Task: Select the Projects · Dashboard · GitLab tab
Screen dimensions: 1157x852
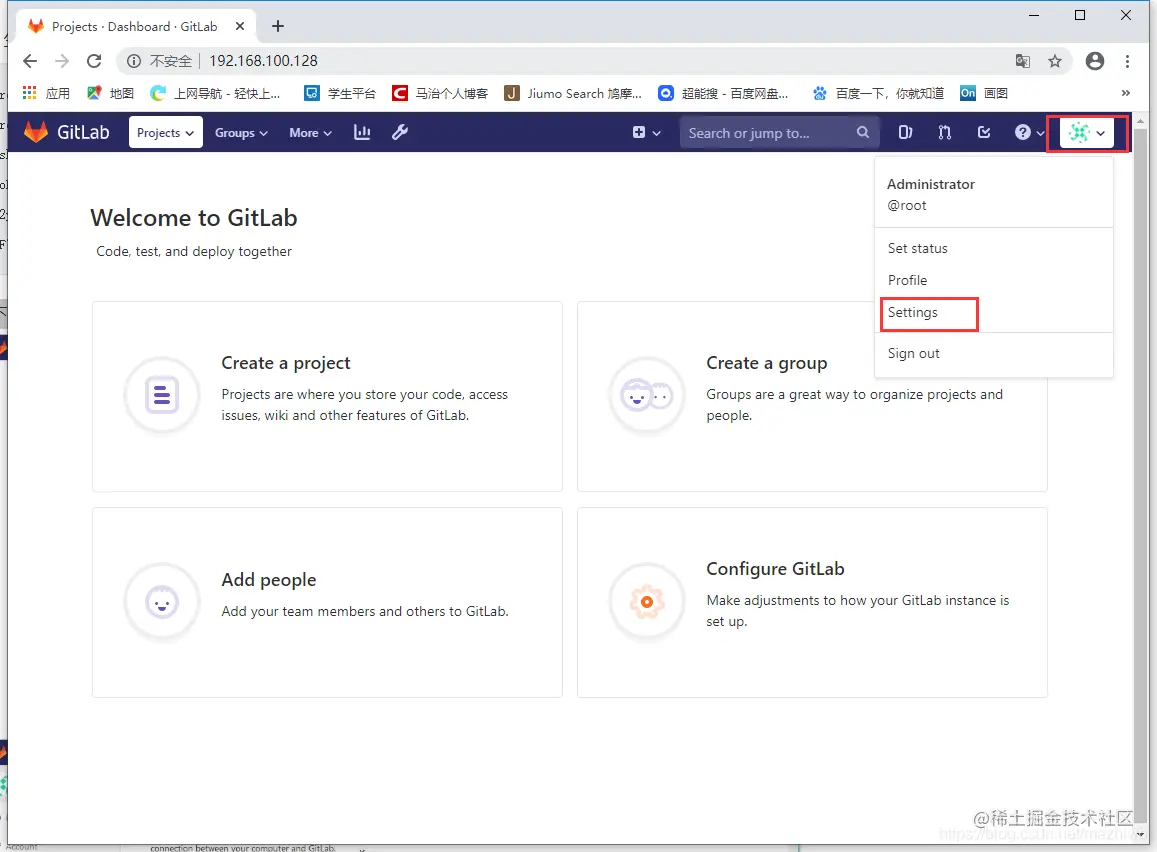Action: [134, 27]
